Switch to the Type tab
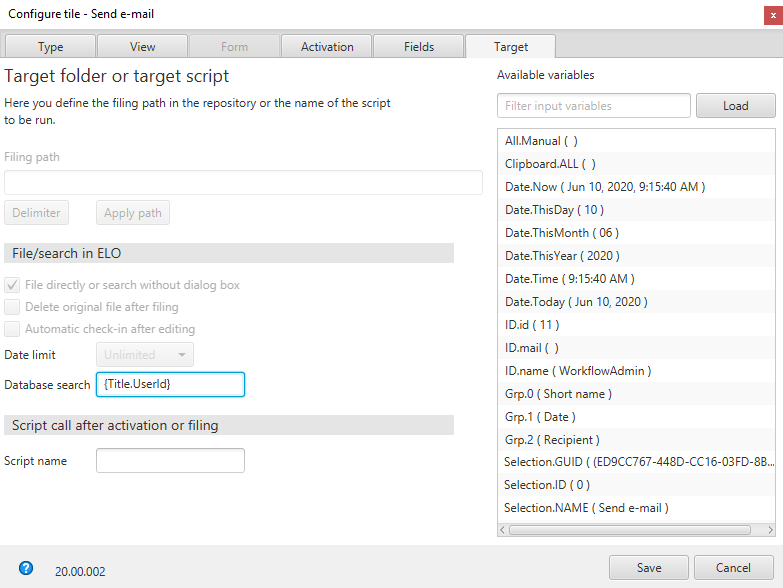The height and width of the screenshot is (588, 783). (50, 47)
